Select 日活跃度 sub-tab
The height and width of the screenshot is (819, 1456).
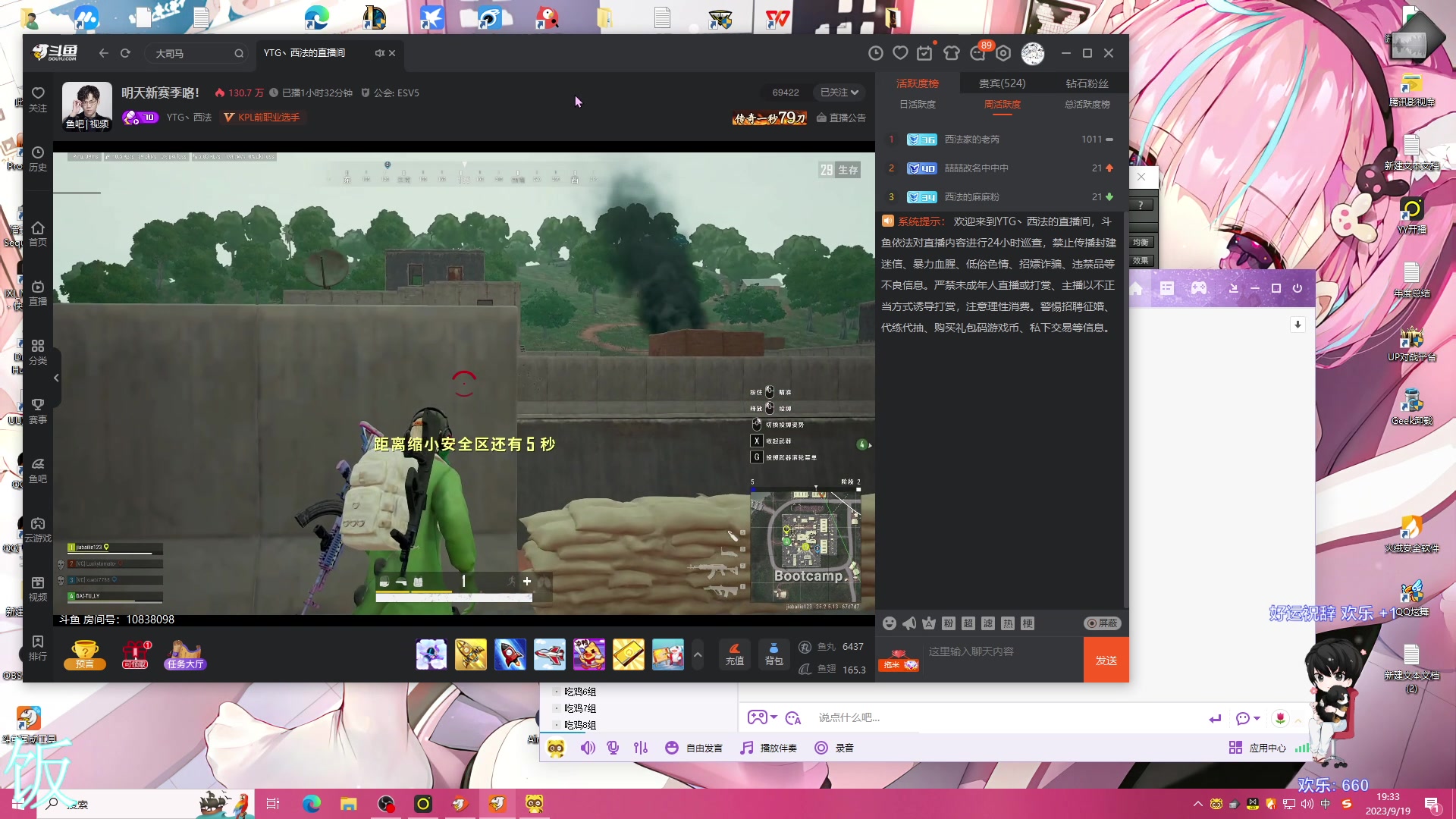(x=918, y=105)
